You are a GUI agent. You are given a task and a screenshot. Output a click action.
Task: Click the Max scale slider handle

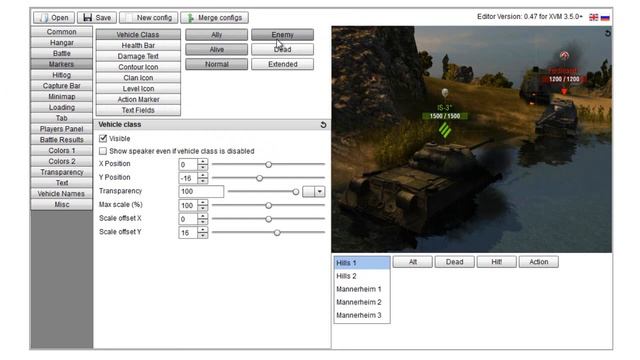click(268, 205)
